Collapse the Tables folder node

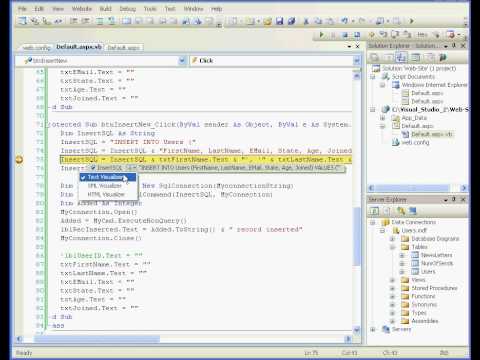[x=393, y=247]
